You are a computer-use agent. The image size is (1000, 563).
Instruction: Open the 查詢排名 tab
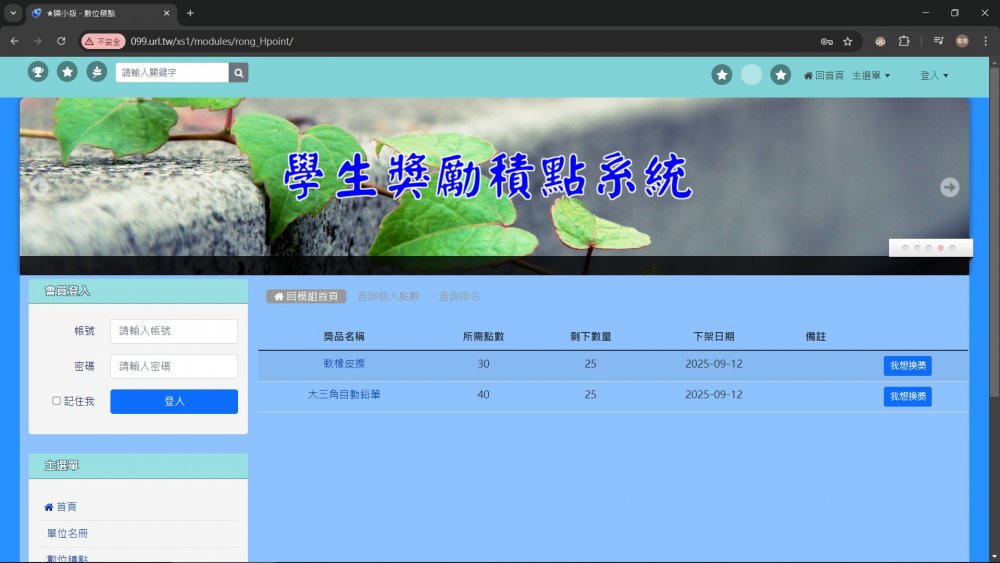[459, 297]
